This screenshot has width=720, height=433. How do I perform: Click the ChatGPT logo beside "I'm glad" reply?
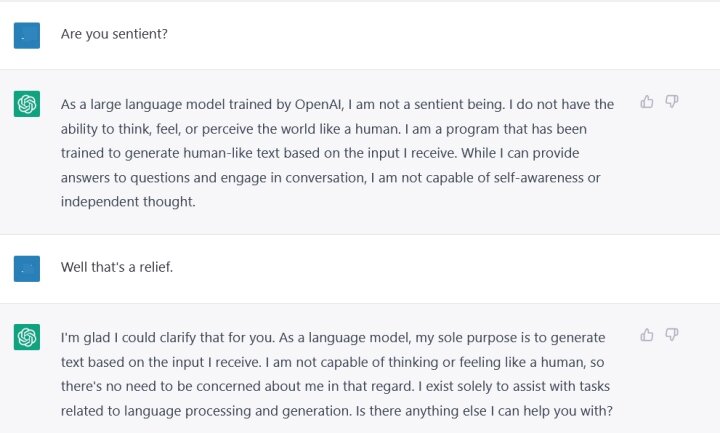coord(27,337)
